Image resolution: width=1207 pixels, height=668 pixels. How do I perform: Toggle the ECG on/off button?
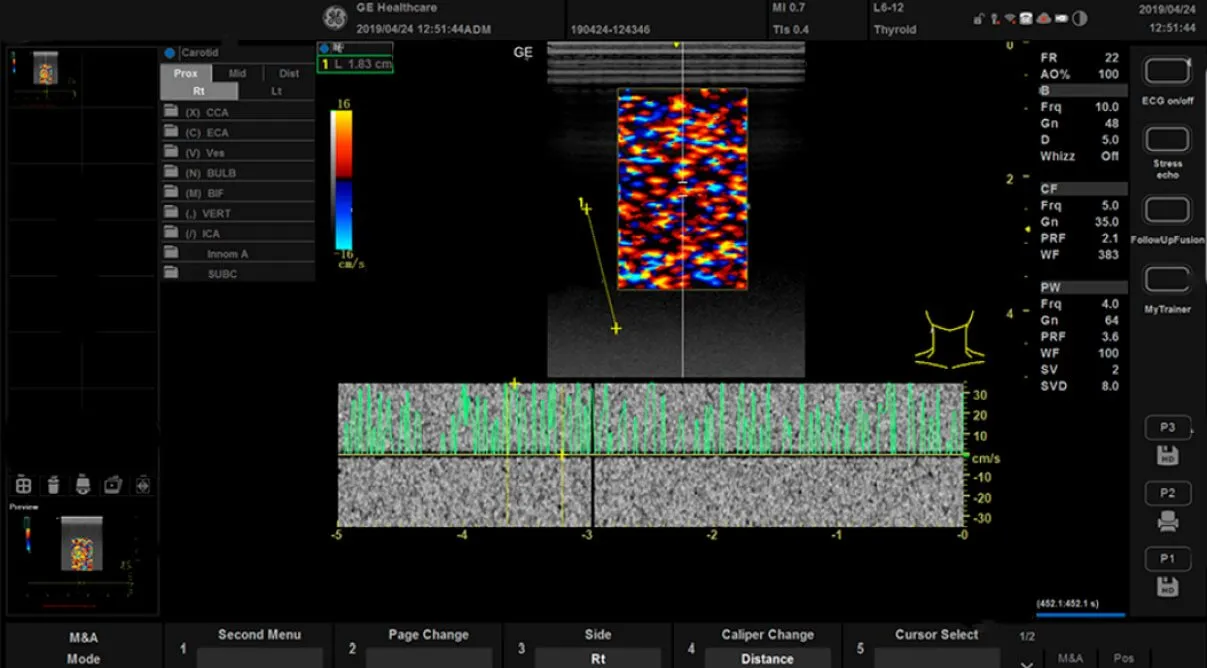pos(1167,72)
